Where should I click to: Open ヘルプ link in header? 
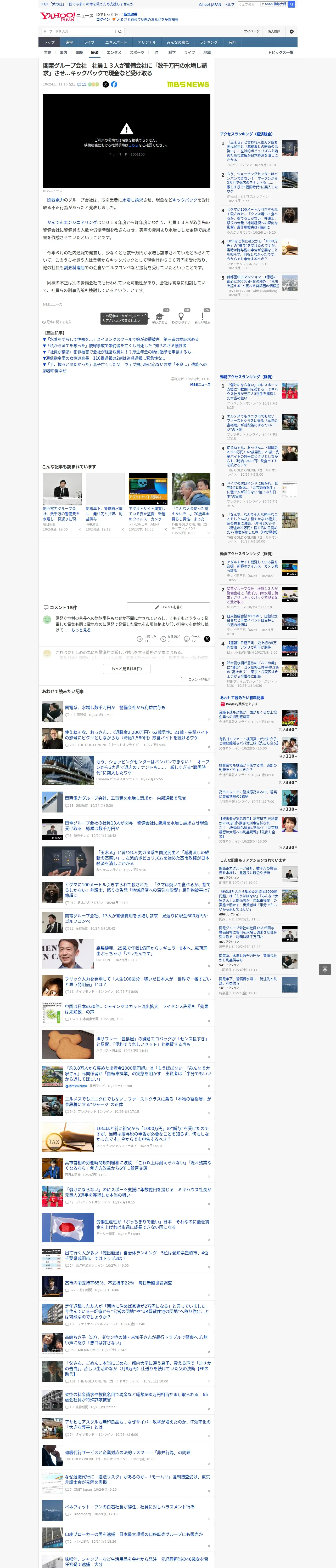point(229,4)
